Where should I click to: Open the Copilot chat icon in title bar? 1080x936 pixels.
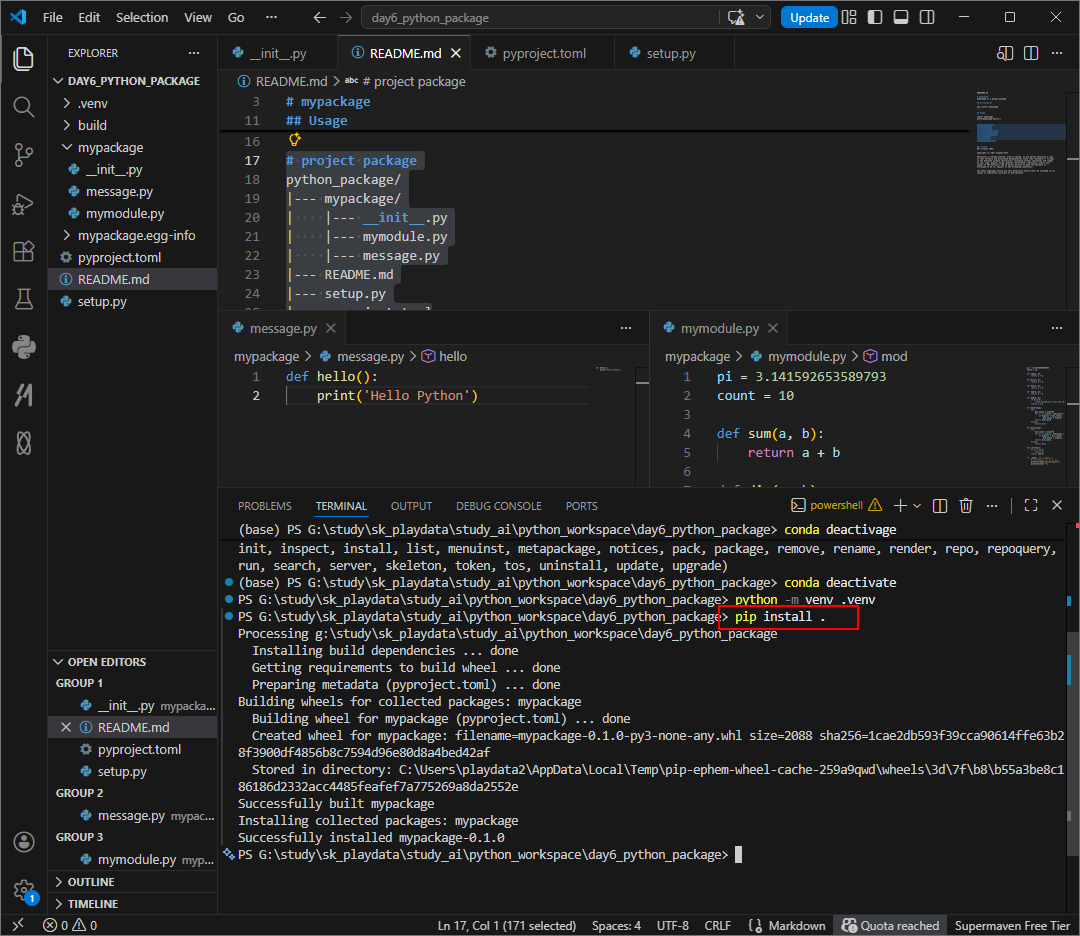[736, 17]
